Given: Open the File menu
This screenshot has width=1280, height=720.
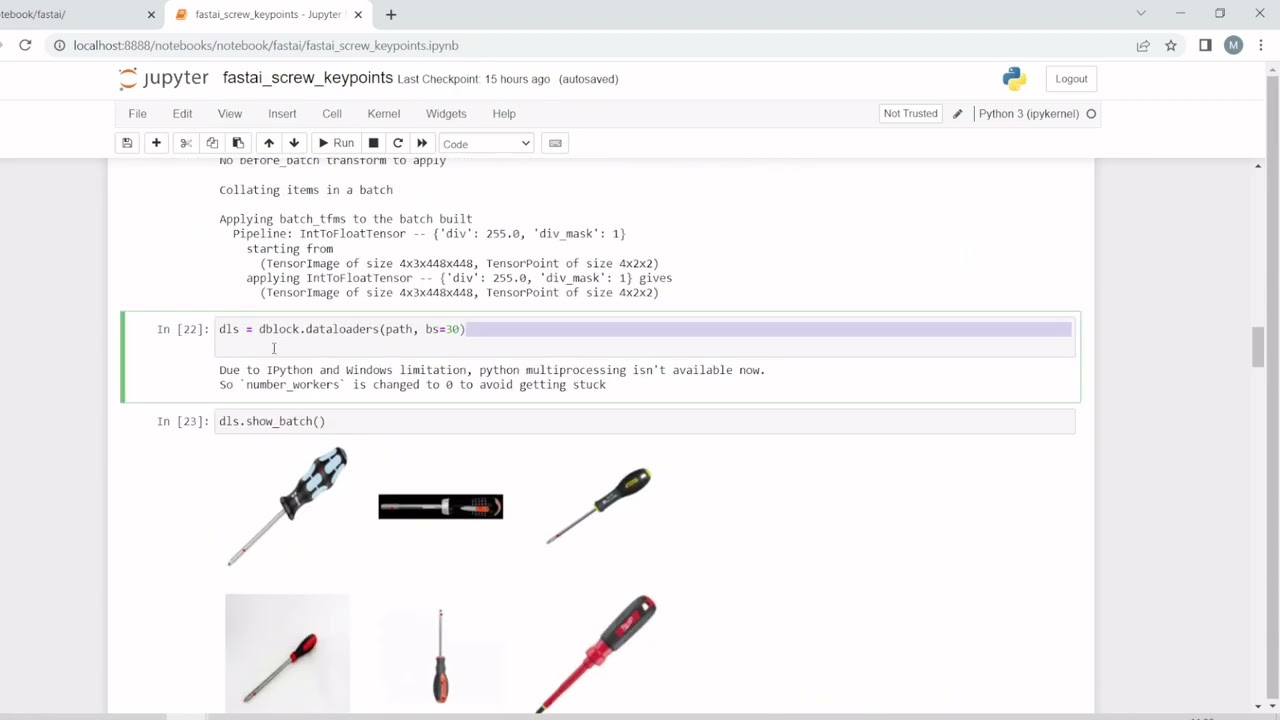Looking at the screenshot, I should click(x=137, y=114).
